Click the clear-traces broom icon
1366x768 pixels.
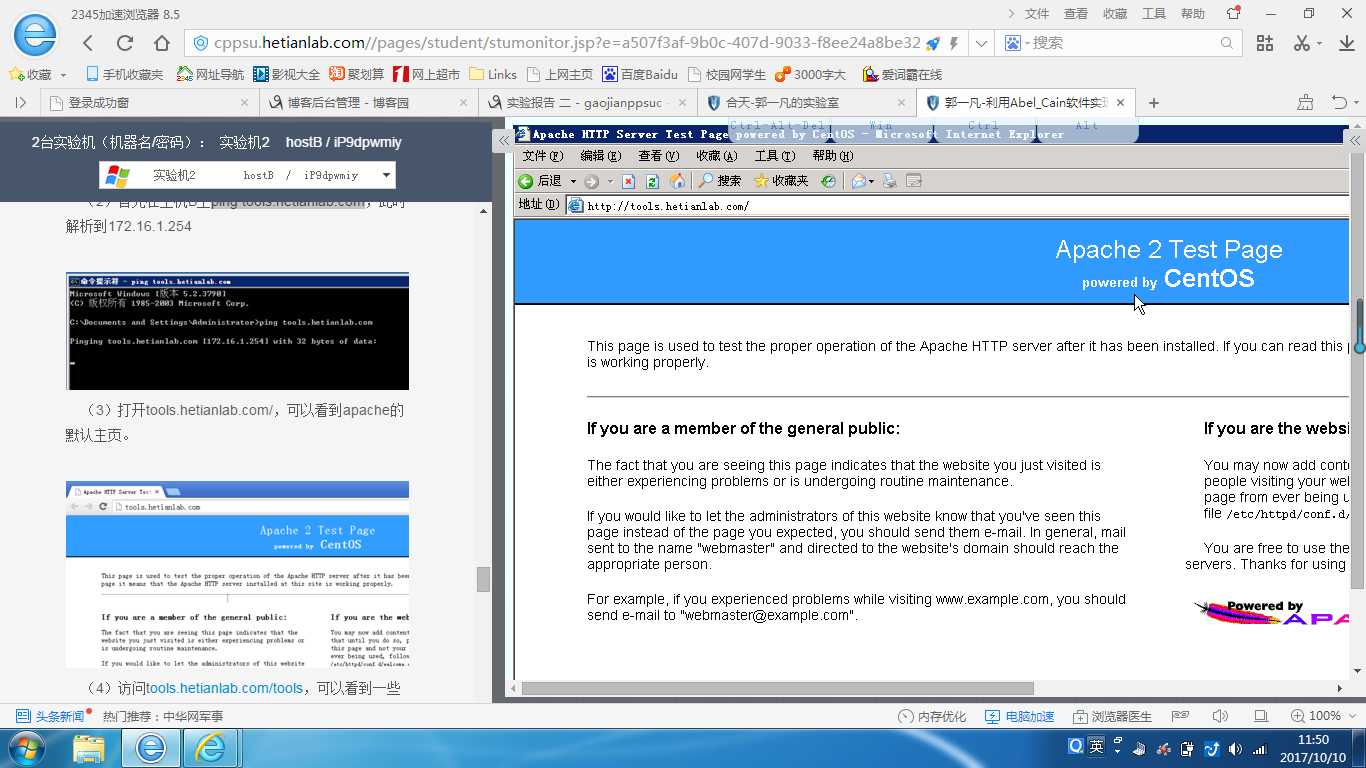[x=1305, y=102]
